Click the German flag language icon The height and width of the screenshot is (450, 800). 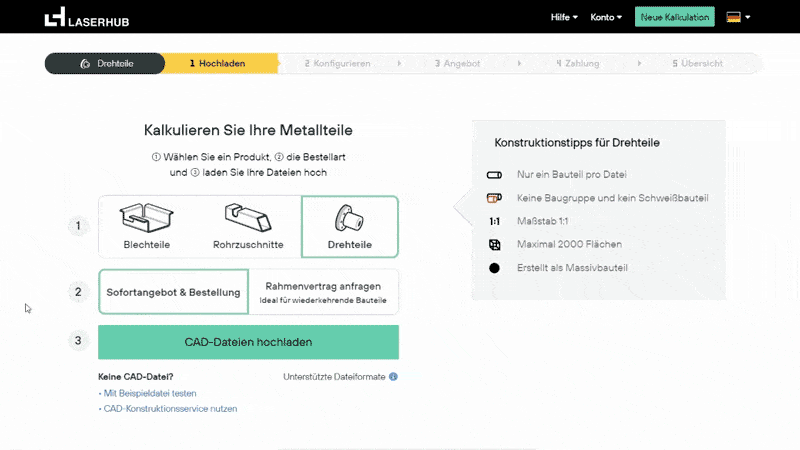[x=734, y=17]
